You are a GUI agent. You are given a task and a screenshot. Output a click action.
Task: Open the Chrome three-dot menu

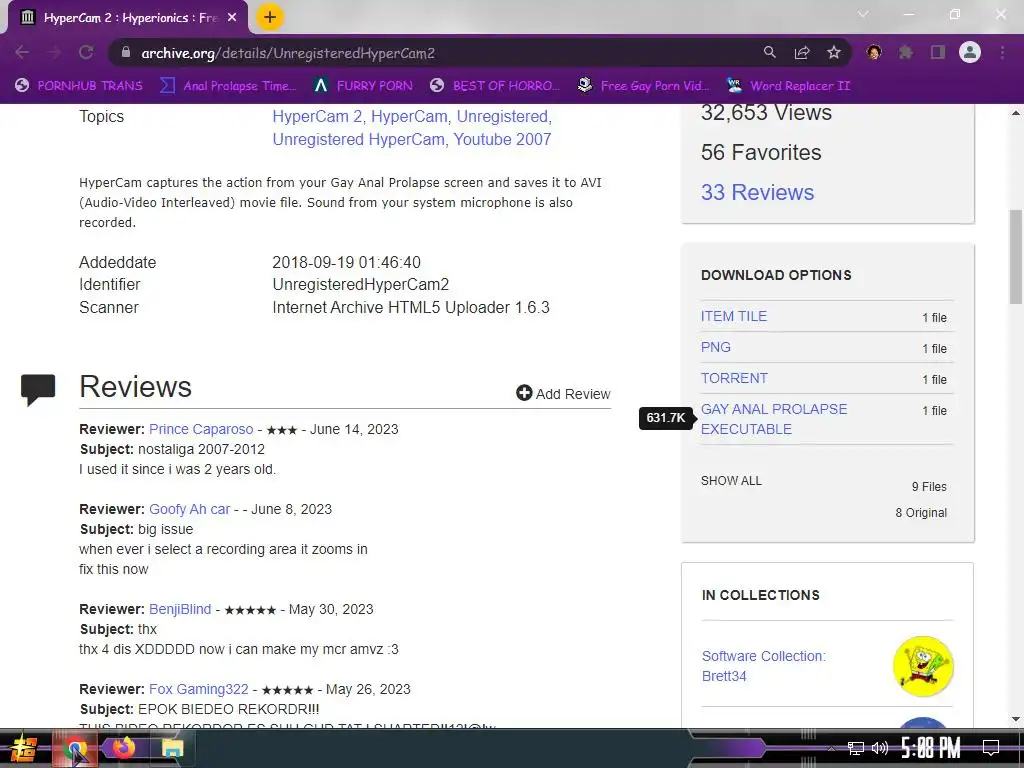pos(1002,52)
